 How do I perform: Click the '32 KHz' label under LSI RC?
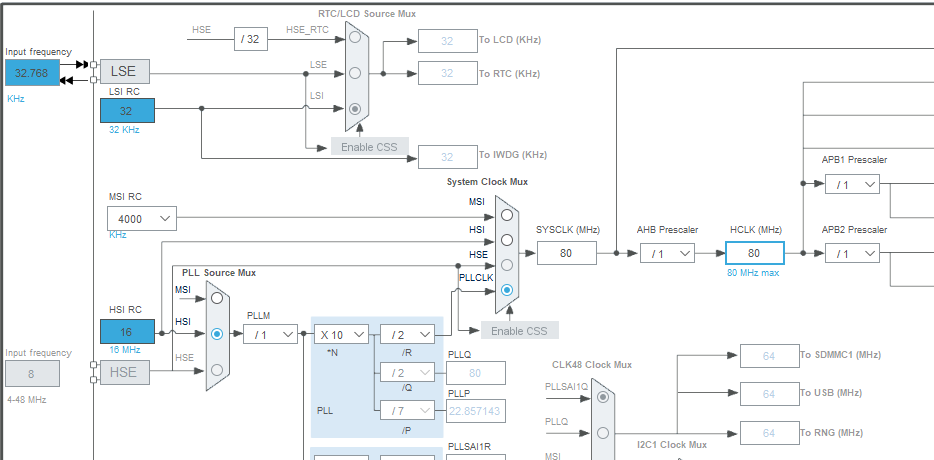point(124,129)
